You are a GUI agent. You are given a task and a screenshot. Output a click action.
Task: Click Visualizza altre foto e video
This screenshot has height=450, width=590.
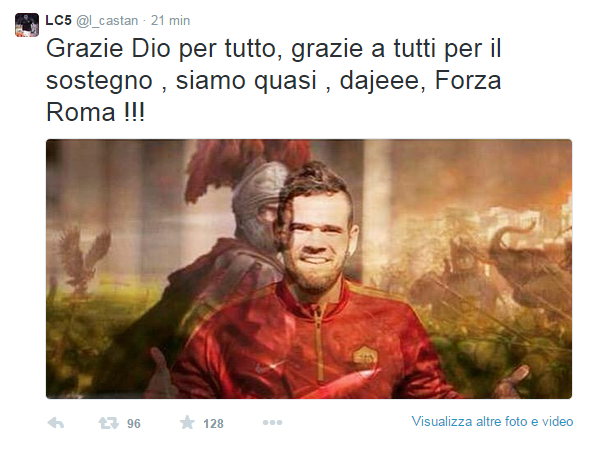pos(492,421)
